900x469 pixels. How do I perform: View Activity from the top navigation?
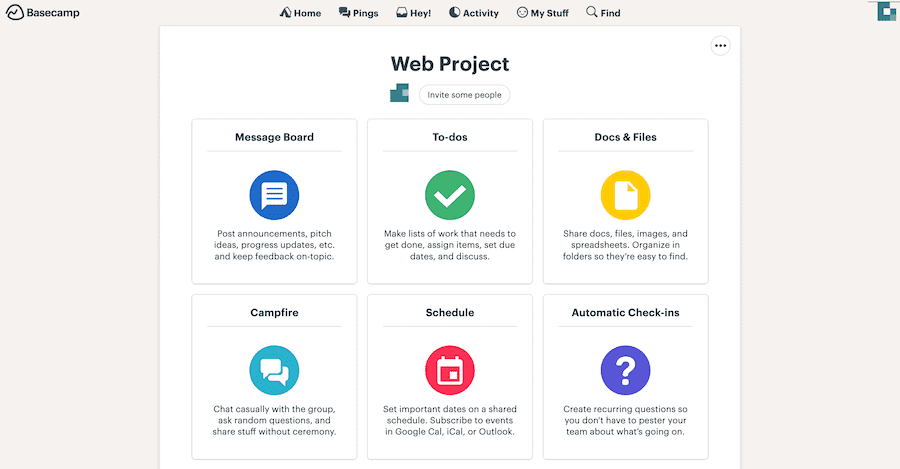(473, 13)
